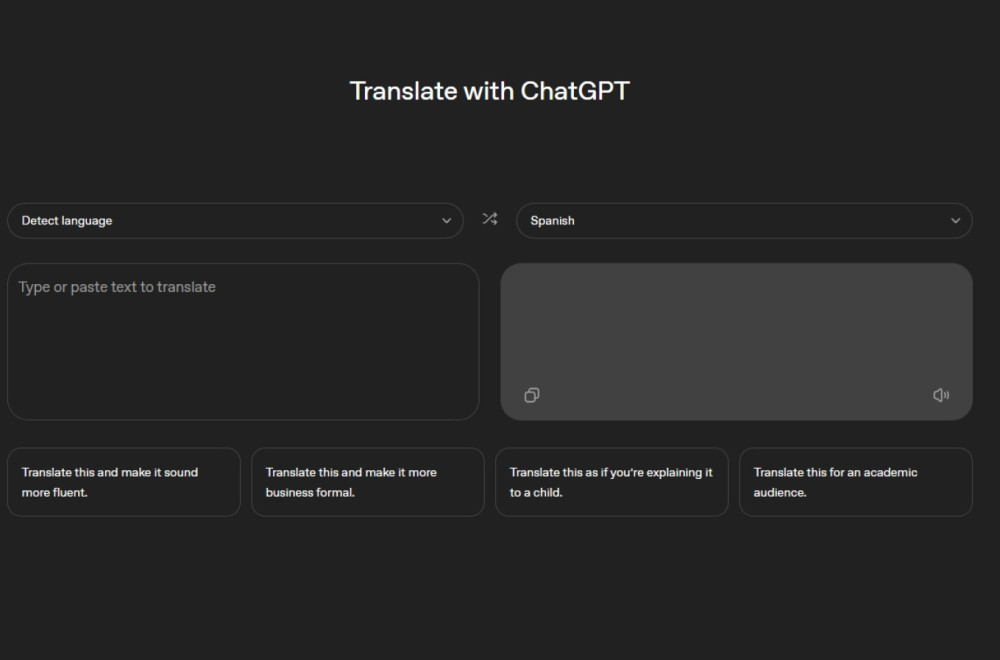
Task: Click the copy icon below the output box
Action: click(530, 394)
